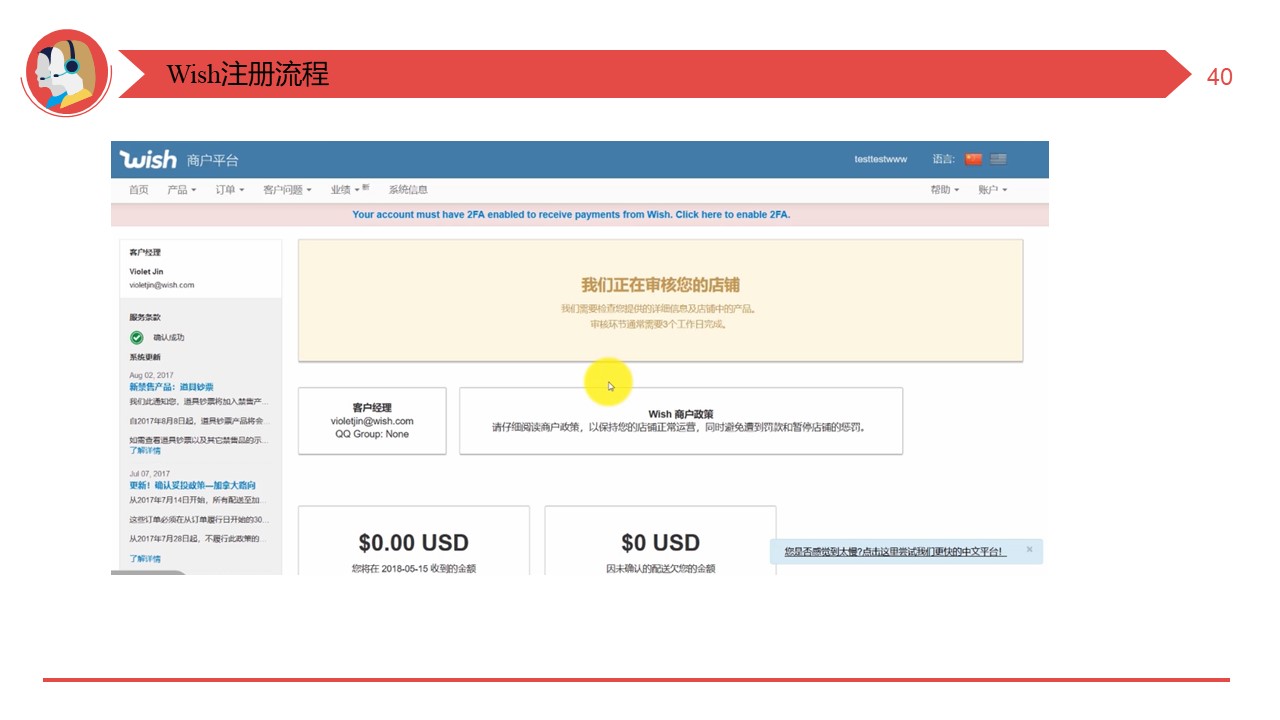Screen dimensions: 1280x720
Task: Click 了解详情 under the Jul 07, 2017 update
Action: [x=144, y=559]
